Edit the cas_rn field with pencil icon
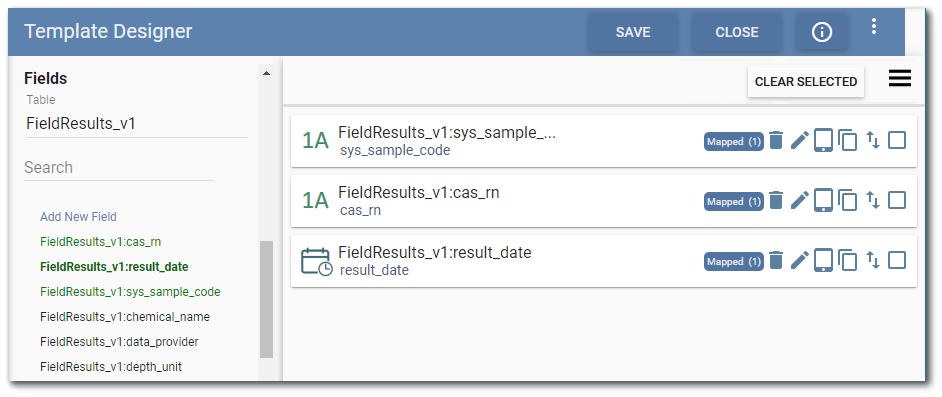 (800, 200)
